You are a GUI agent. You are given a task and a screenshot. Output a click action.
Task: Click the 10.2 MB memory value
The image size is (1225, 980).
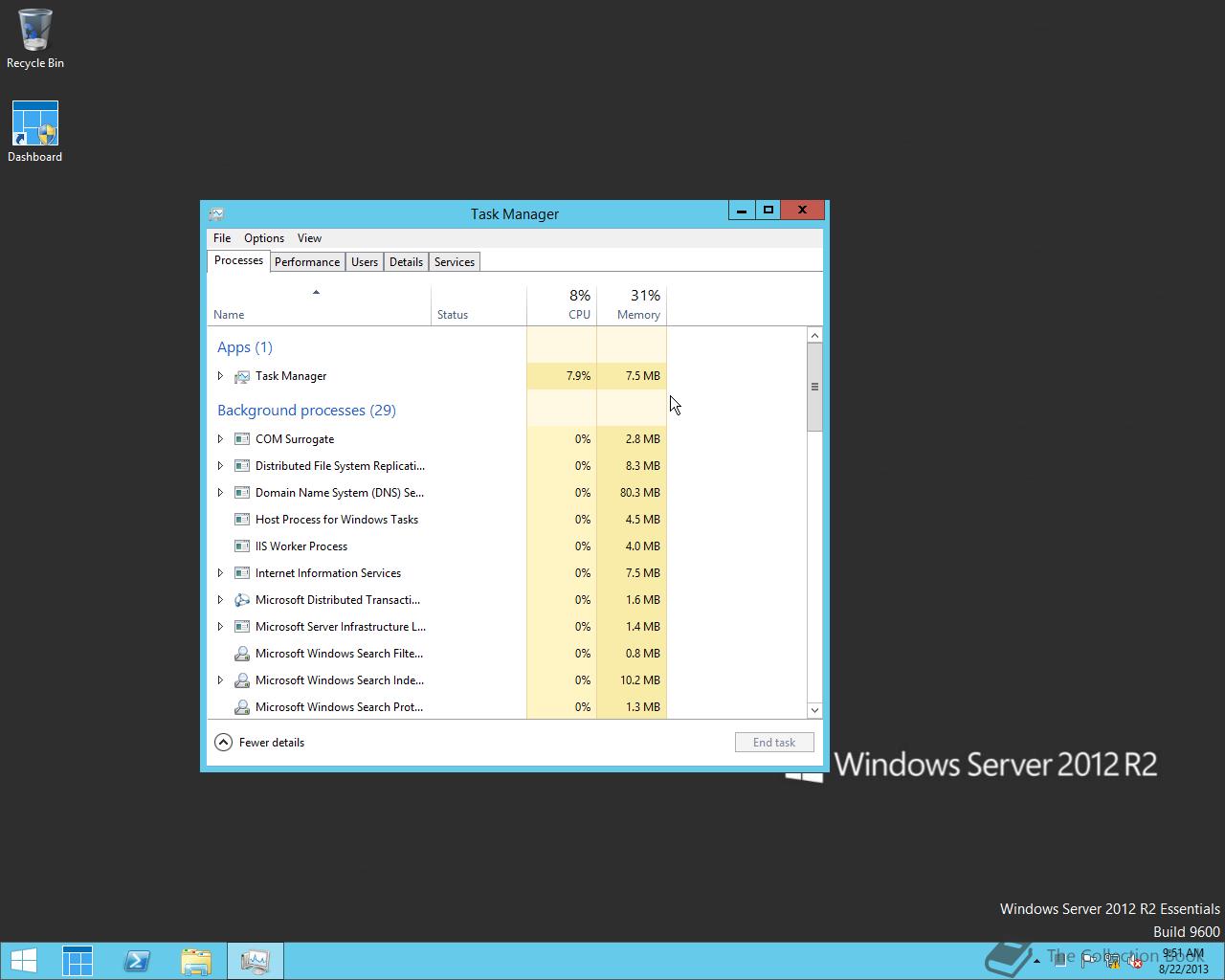click(640, 680)
